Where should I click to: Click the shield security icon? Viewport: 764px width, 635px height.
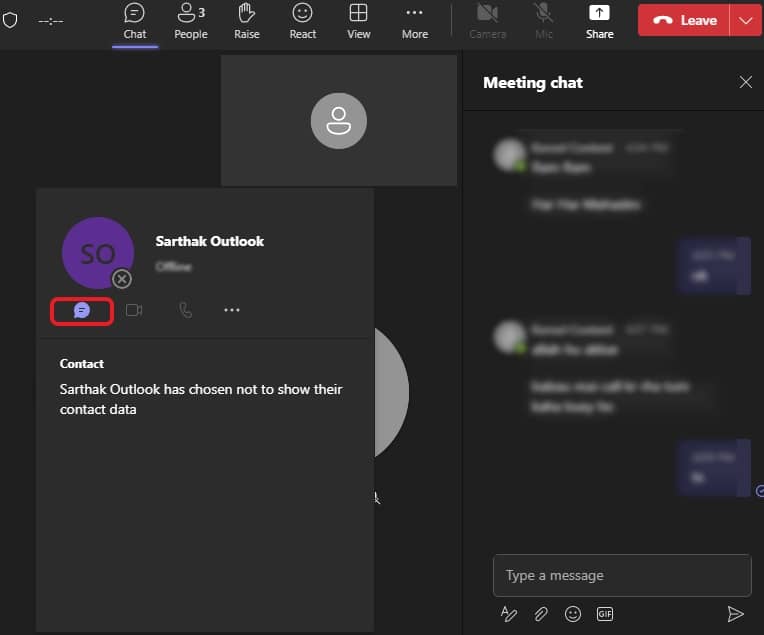[10, 20]
